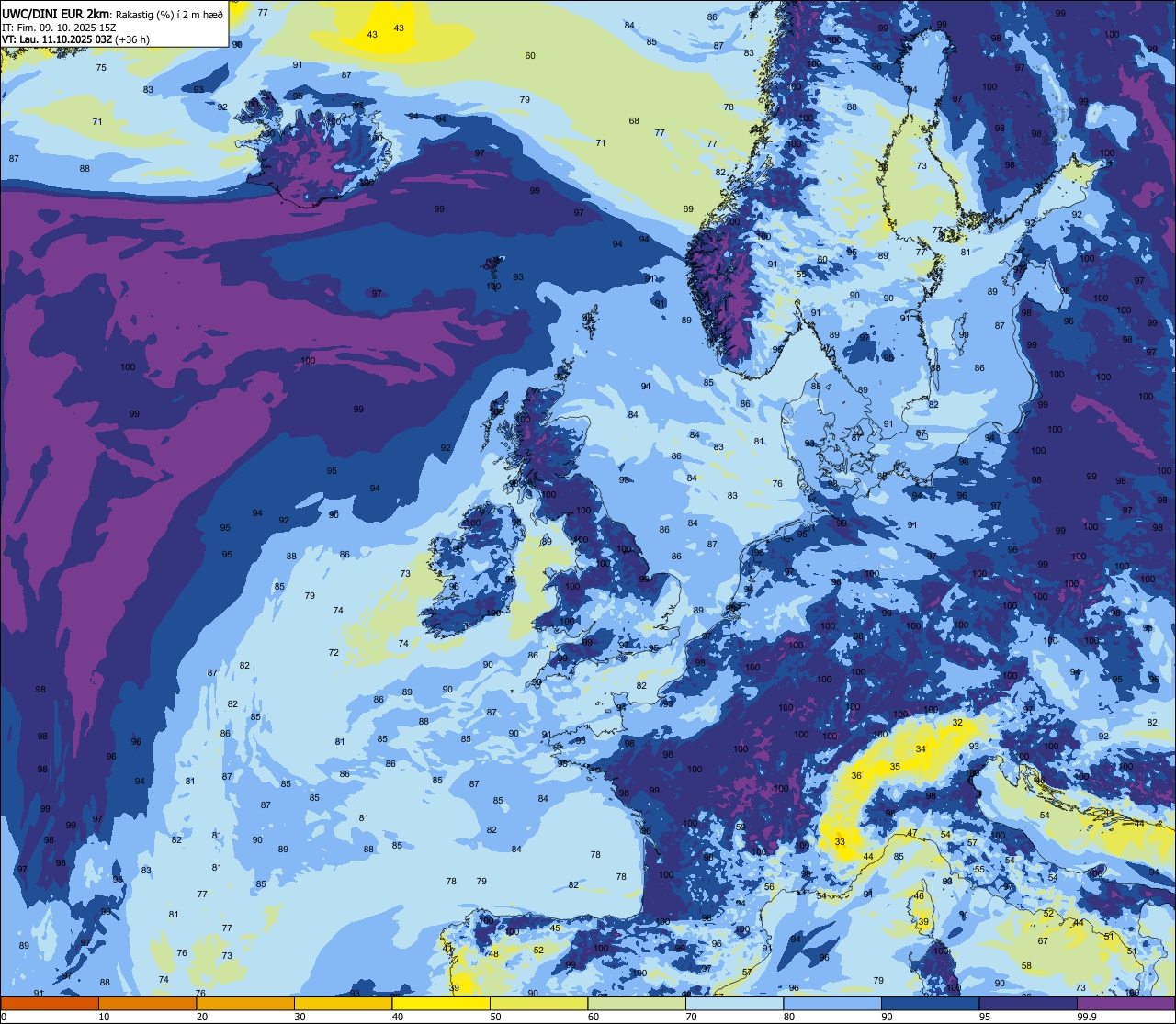Pick the 0–10 dark orange legend swatch
Viewport: 1176px width, 1024px height.
50,1003
